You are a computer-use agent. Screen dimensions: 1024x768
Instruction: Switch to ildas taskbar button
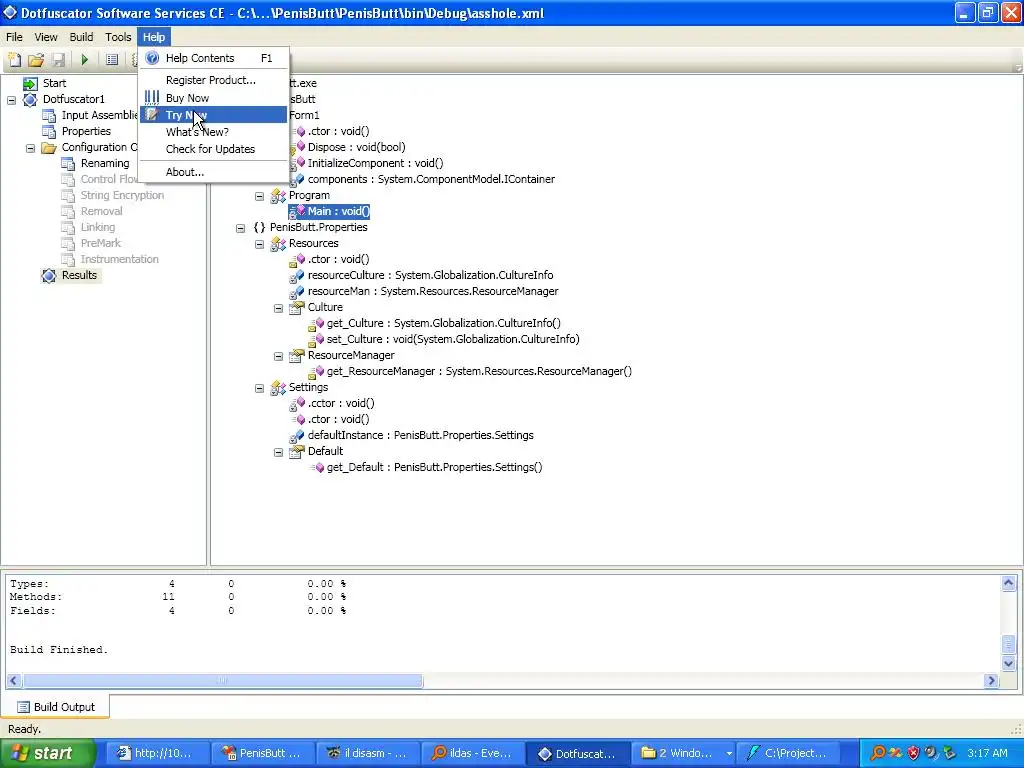pos(473,753)
